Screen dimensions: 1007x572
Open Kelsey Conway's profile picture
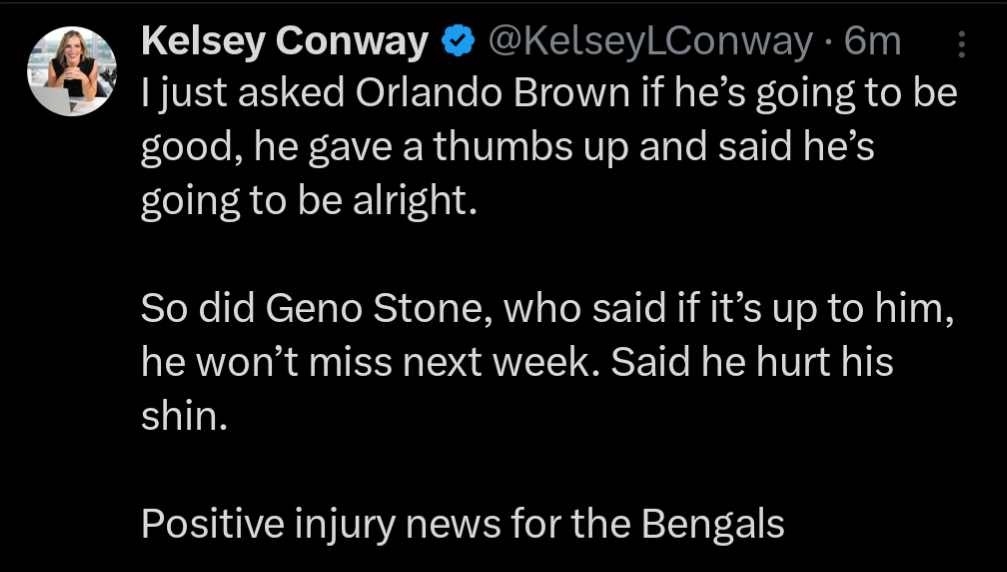click(x=72, y=71)
